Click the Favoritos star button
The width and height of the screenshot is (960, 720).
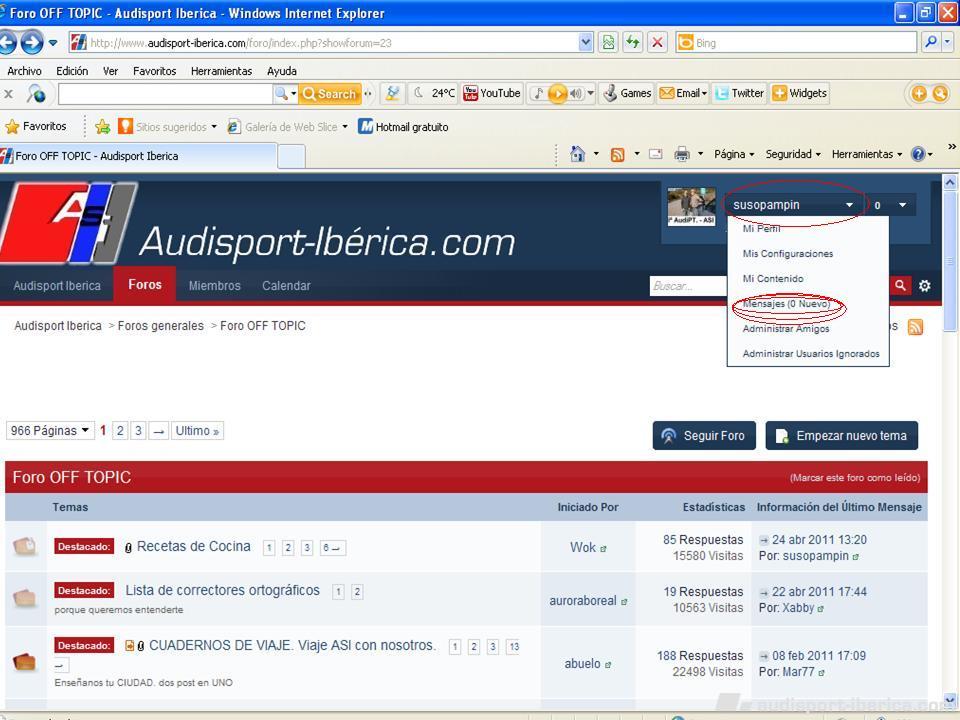pyautogui.click(x=36, y=126)
